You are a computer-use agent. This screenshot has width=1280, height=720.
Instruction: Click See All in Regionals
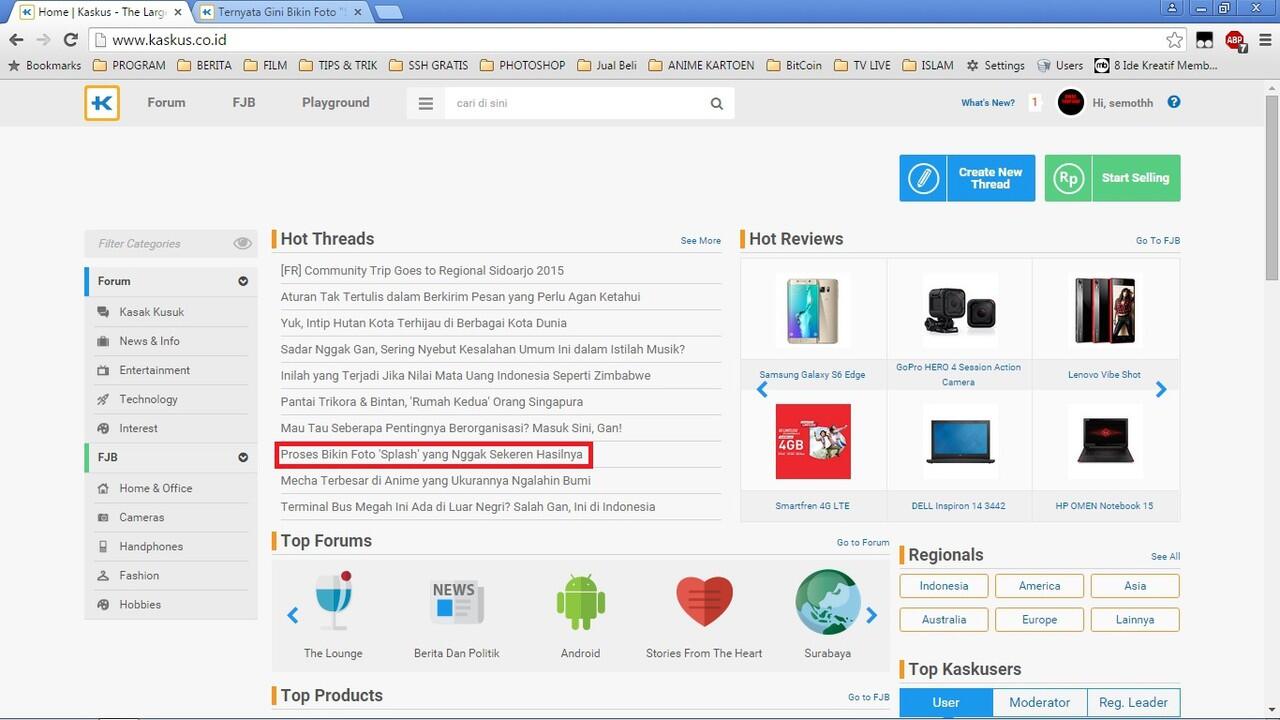1165,557
